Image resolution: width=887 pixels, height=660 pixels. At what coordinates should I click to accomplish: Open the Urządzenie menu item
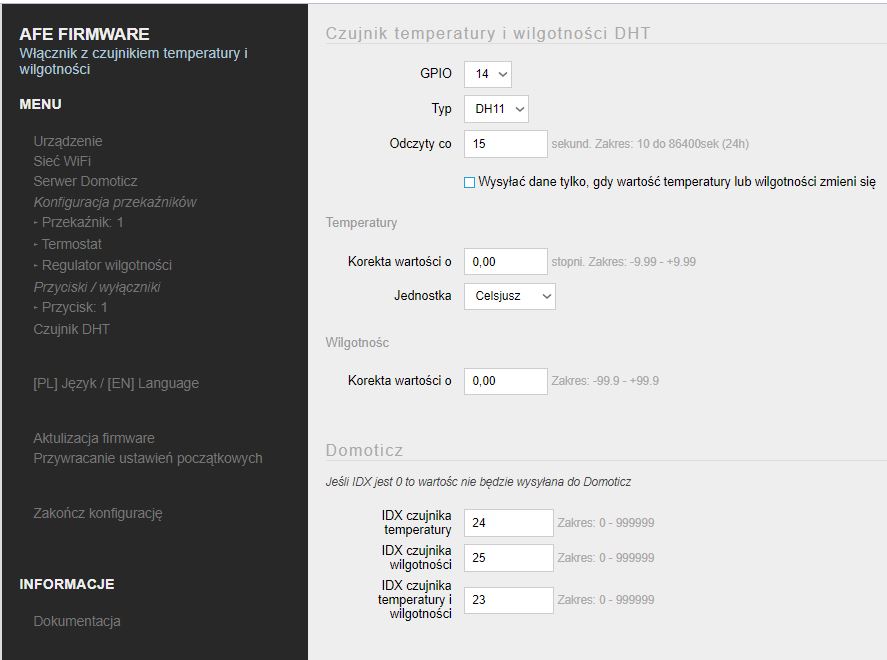pyautogui.click(x=68, y=141)
